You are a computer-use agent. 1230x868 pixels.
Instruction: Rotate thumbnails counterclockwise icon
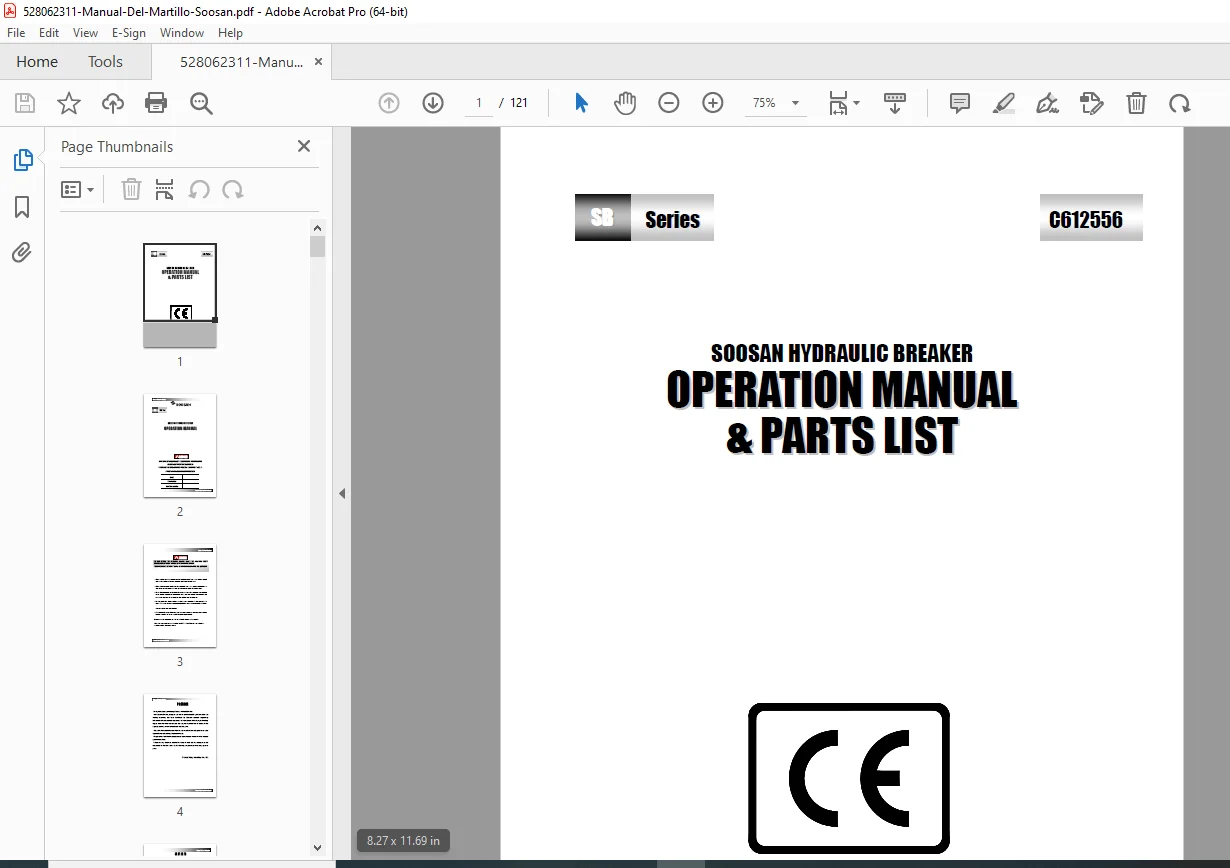[199, 190]
